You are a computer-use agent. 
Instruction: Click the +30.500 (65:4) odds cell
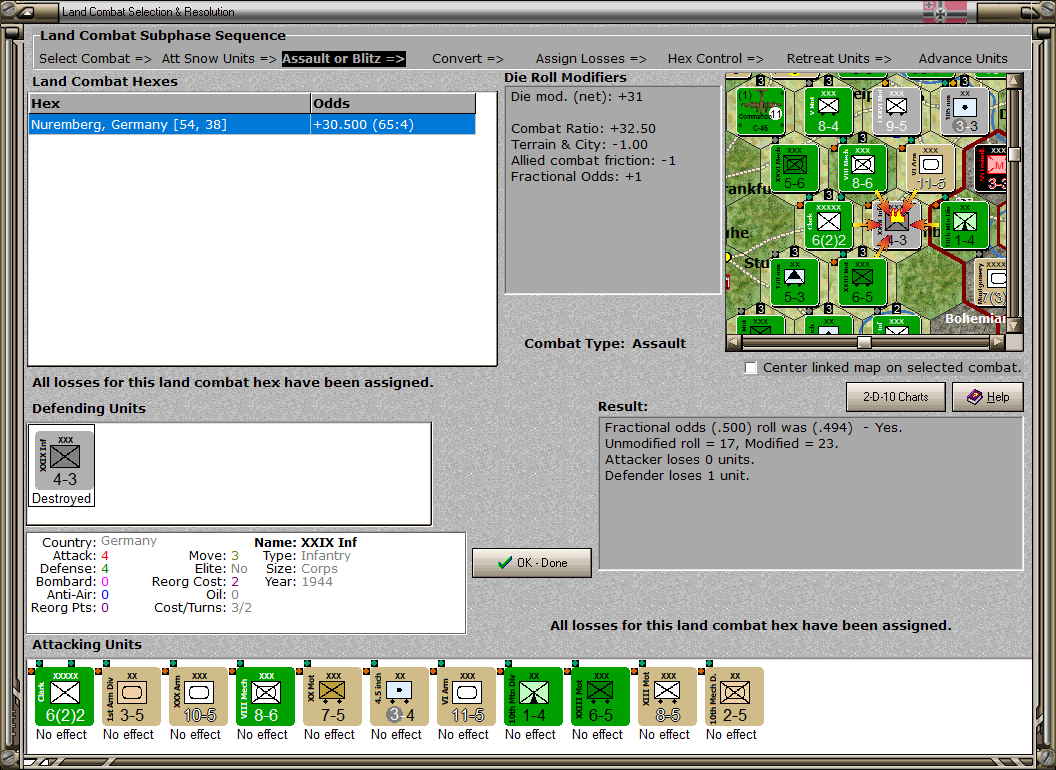[393, 125]
